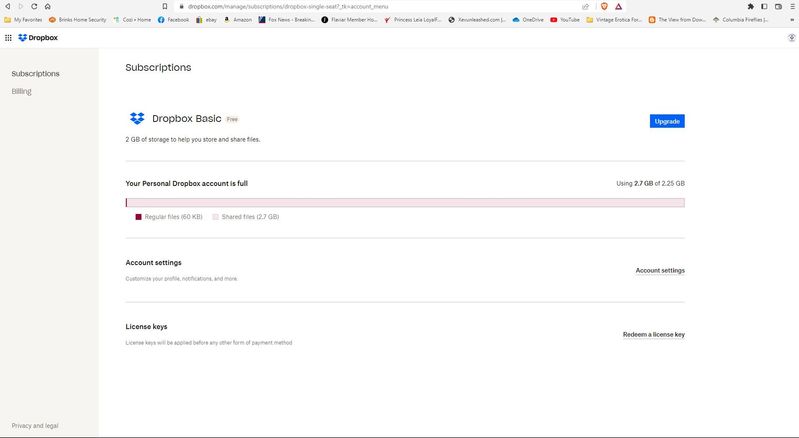Click the share icon in the address bar
The image size is (799, 438).
pyautogui.click(x=585, y=7)
